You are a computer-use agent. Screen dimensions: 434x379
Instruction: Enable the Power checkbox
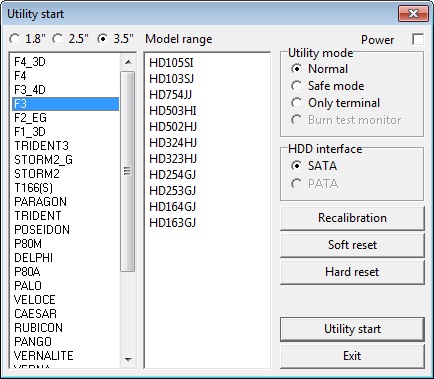[418, 39]
